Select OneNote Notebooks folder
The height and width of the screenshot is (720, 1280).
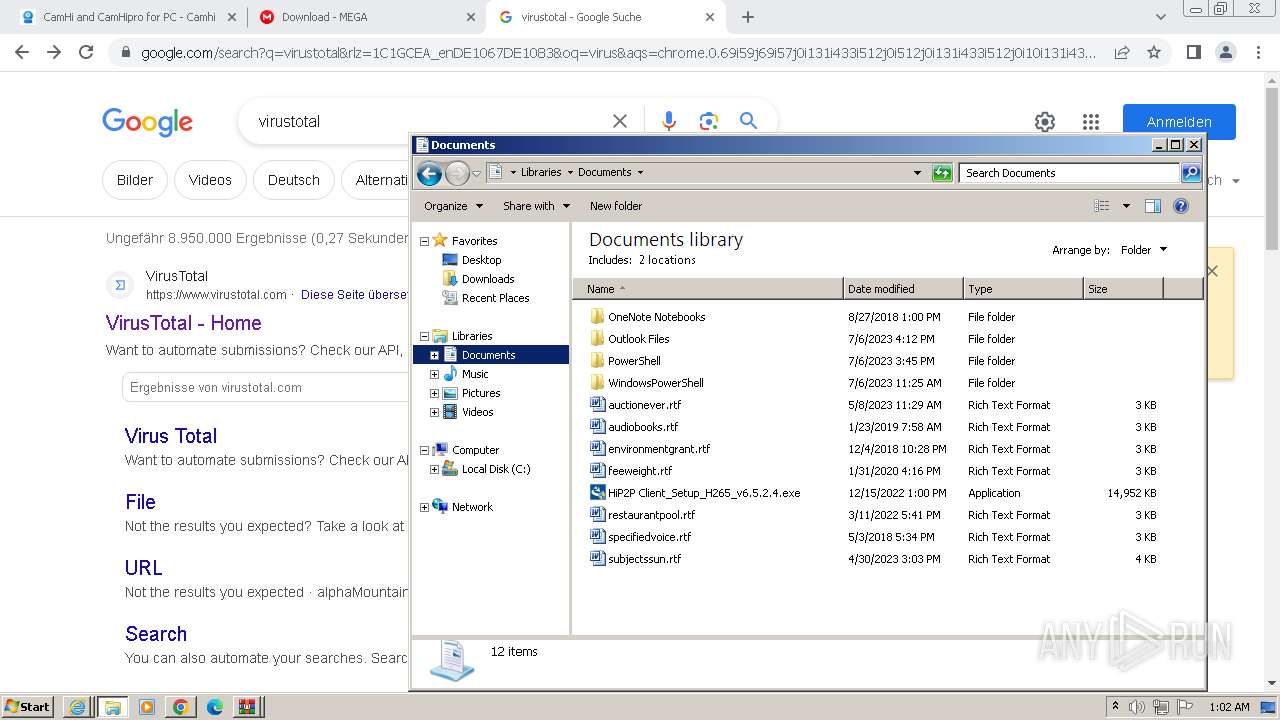(x=656, y=317)
